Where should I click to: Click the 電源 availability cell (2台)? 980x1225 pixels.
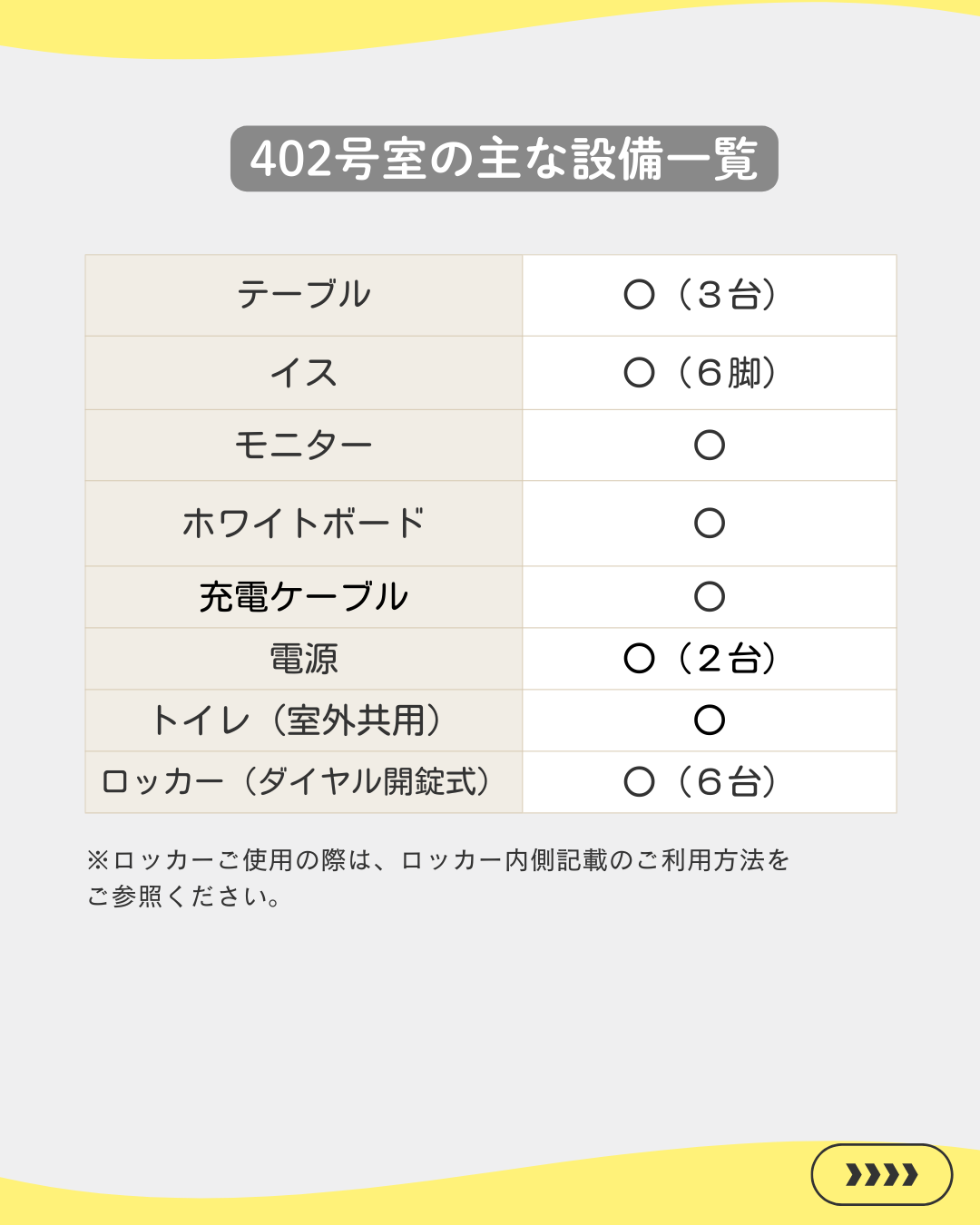pos(701,659)
